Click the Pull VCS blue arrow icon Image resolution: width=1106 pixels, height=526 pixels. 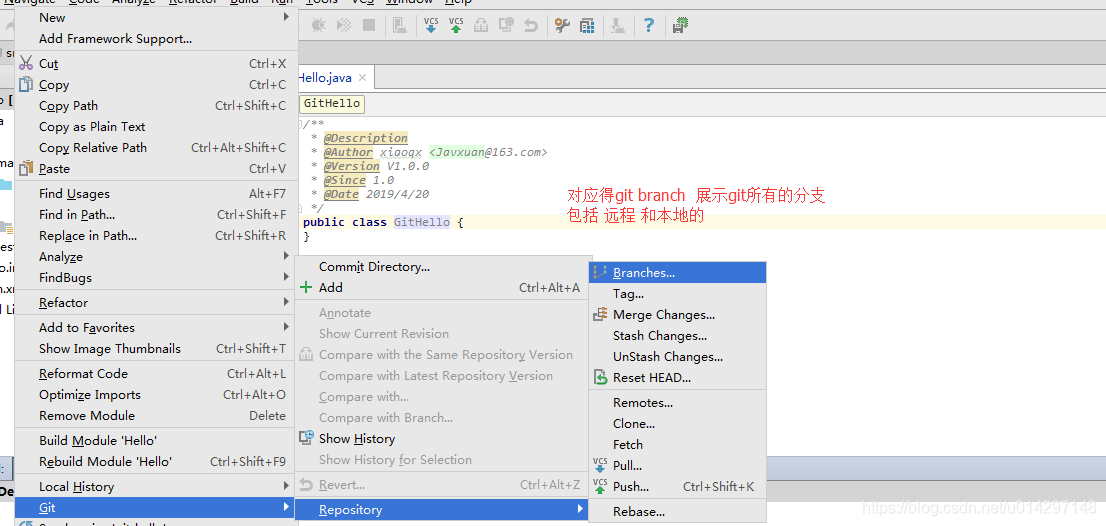tap(600, 465)
